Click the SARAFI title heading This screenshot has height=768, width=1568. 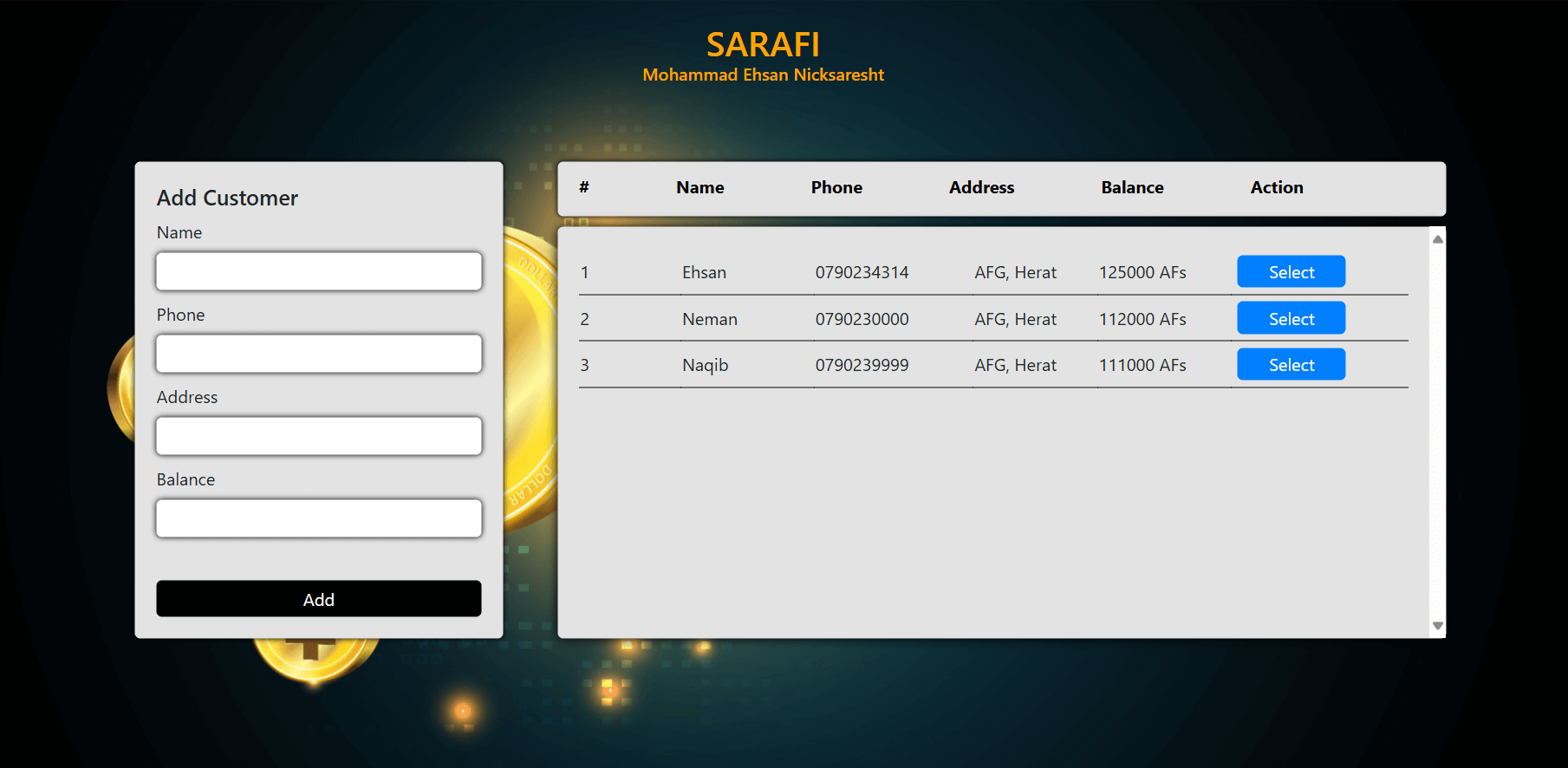point(763,44)
